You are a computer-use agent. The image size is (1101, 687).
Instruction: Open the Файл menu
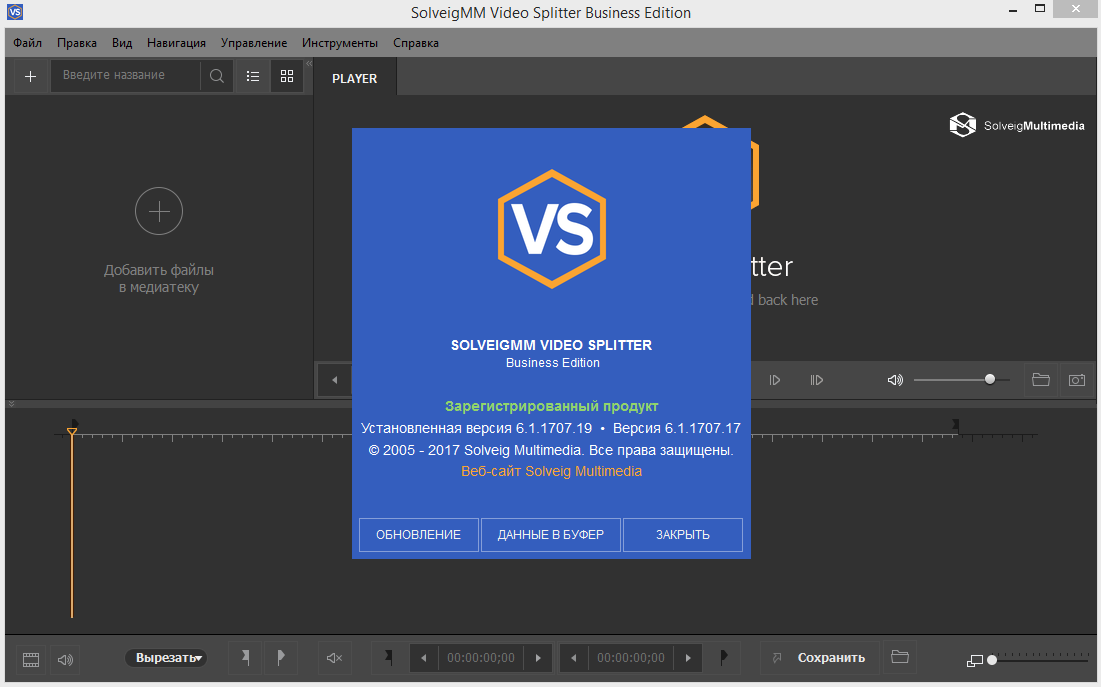[x=27, y=43]
